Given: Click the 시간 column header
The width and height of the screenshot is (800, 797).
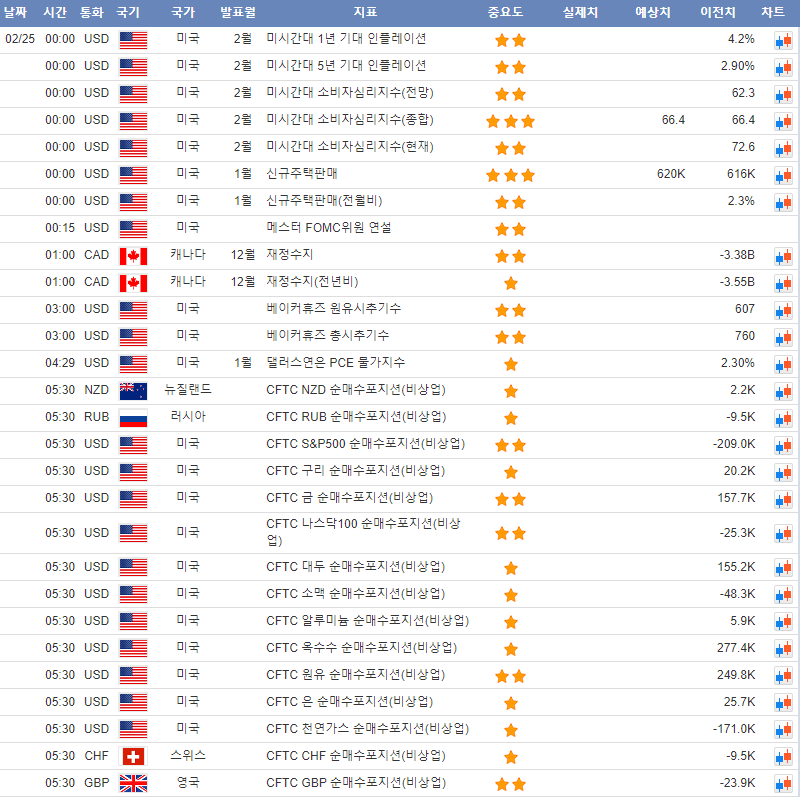Looking at the screenshot, I should point(55,13).
